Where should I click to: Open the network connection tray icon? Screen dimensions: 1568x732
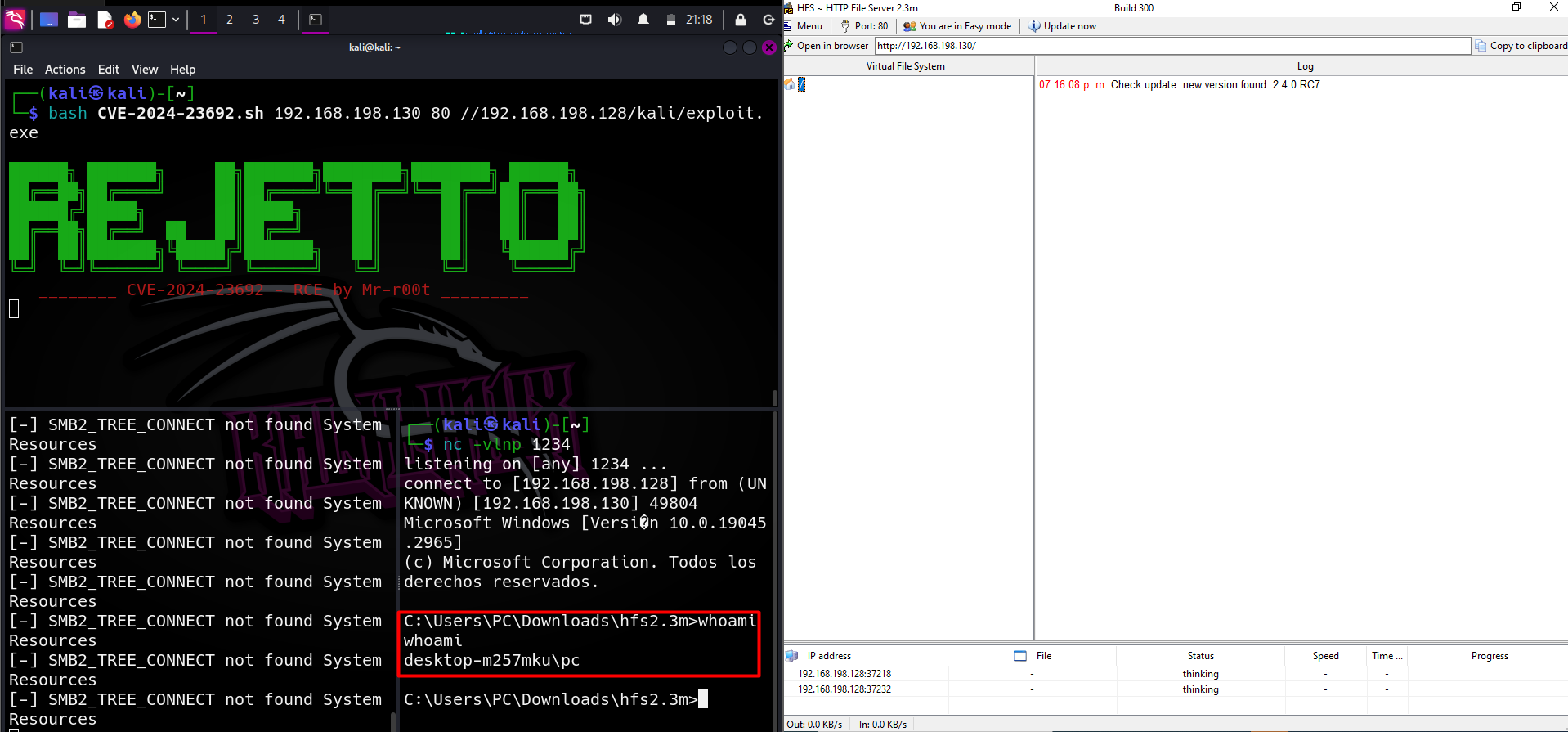coord(586,20)
